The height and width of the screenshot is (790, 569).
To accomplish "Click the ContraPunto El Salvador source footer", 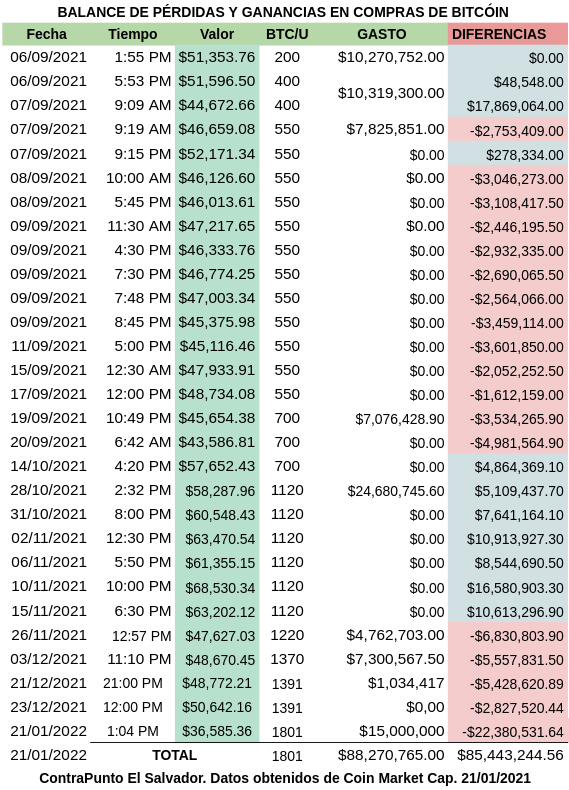I will coord(285,778).
